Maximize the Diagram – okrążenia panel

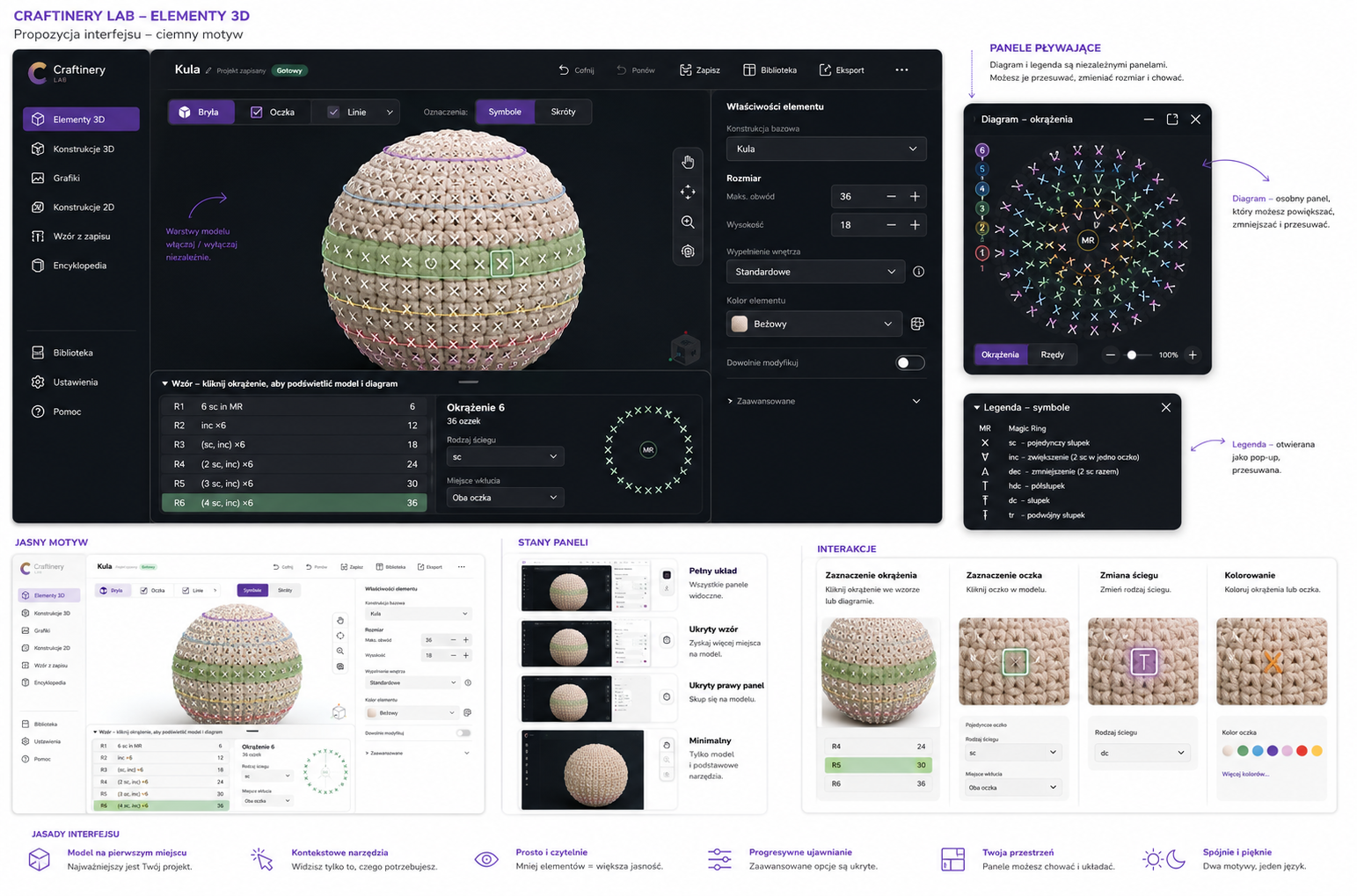1172,119
